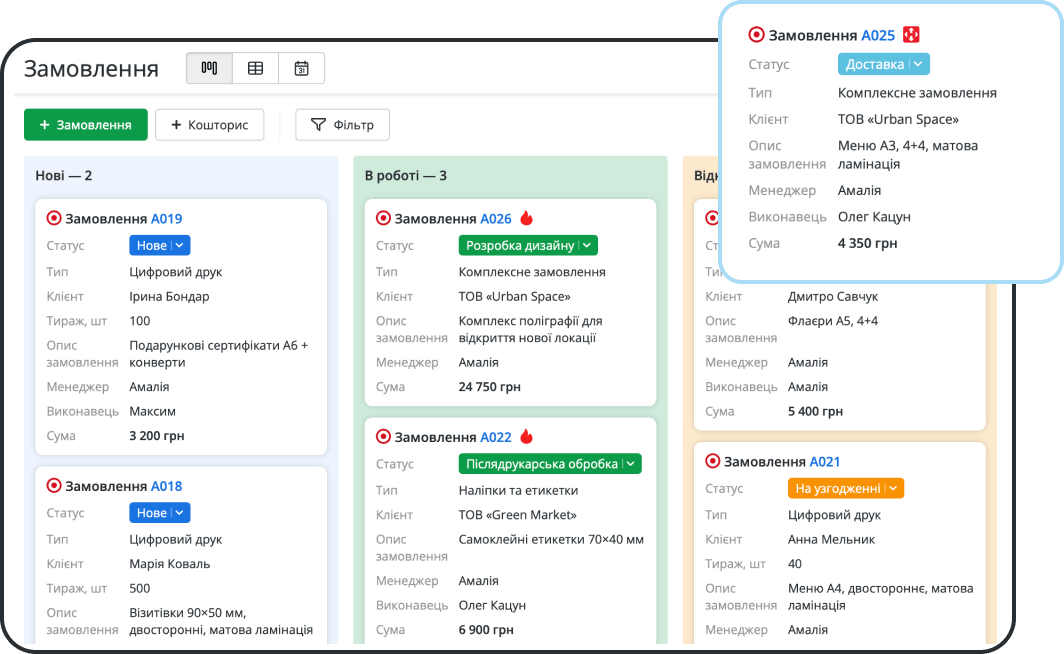Click client Дмитро Савчук
1064x654 pixels.
[x=833, y=296]
